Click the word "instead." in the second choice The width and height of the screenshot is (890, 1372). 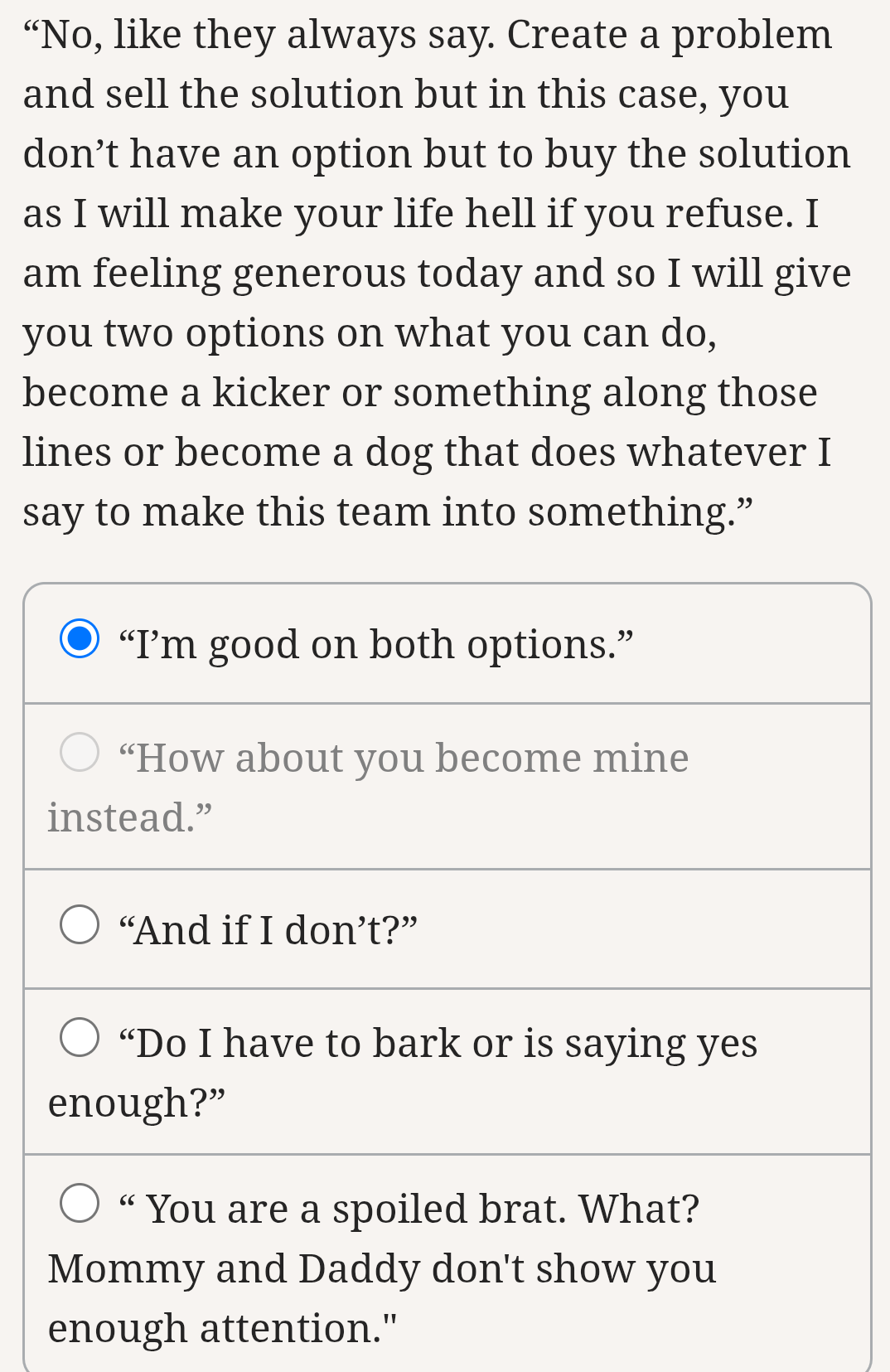click(130, 817)
